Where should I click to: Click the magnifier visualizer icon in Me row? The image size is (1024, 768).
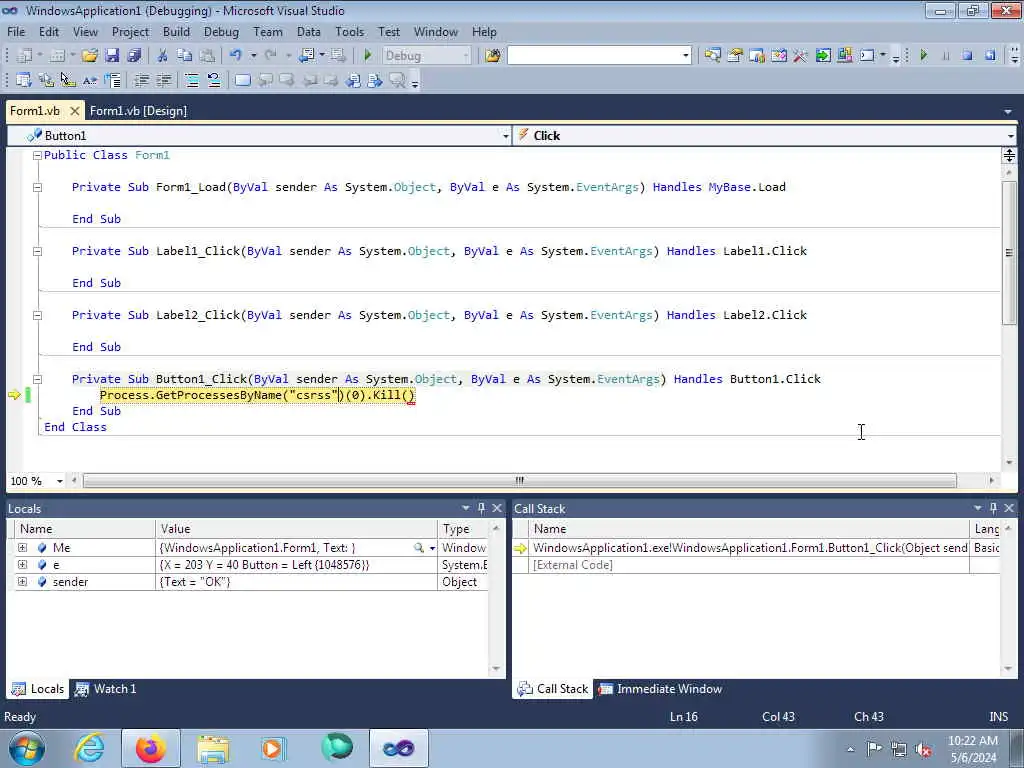(419, 548)
